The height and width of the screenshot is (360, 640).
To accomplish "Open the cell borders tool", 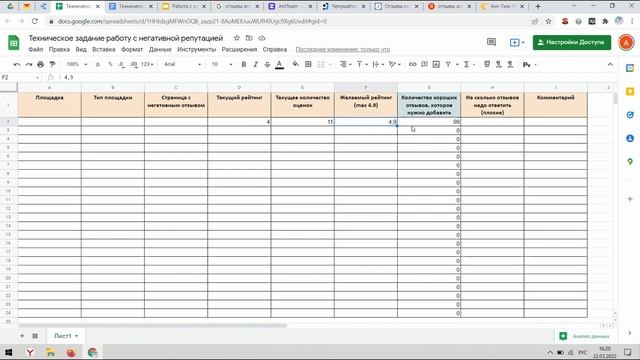I will pyautogui.click(x=308, y=64).
